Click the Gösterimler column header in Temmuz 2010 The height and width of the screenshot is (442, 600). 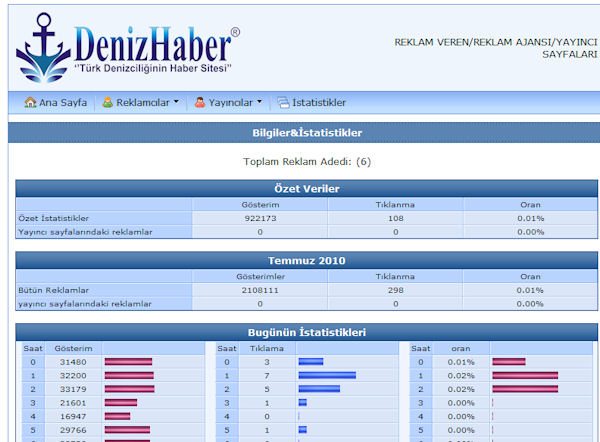[260, 276]
